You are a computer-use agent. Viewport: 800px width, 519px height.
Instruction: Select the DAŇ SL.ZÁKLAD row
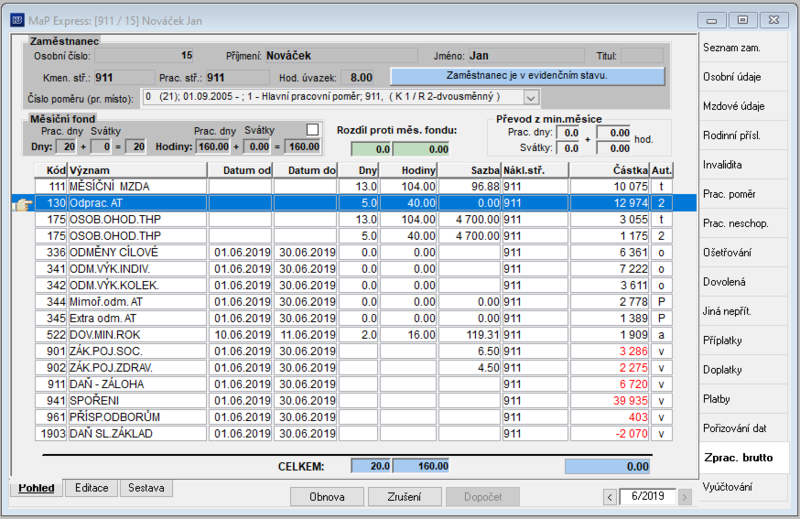tap(353, 433)
